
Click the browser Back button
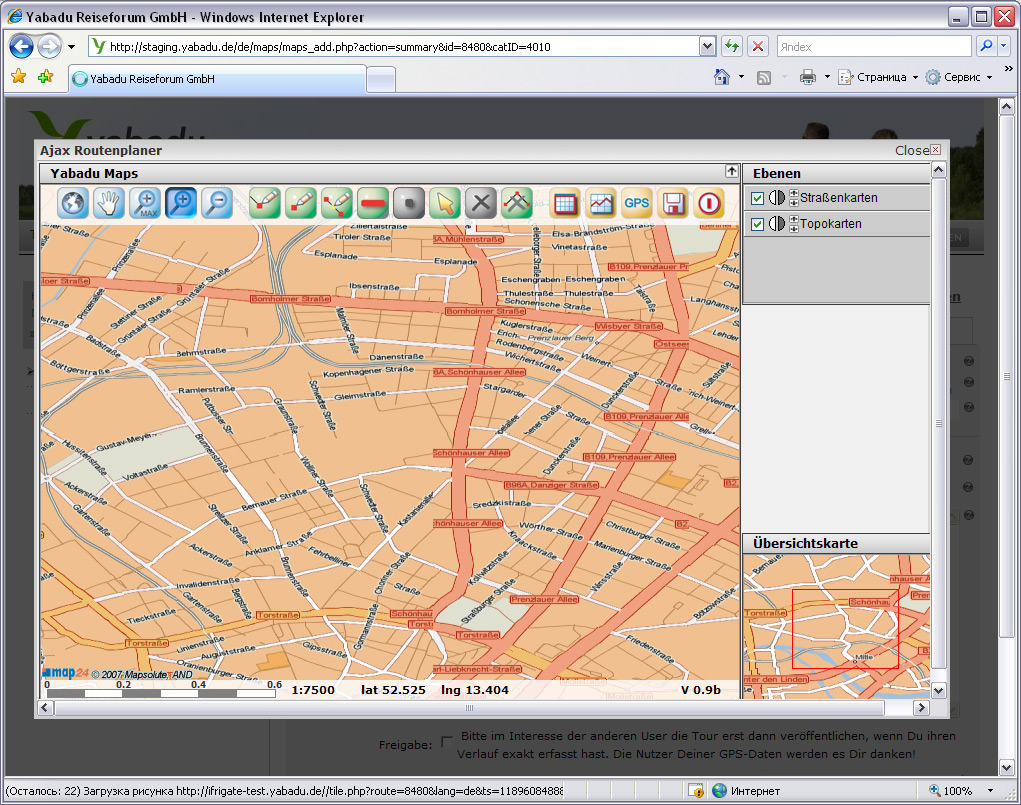(21, 46)
